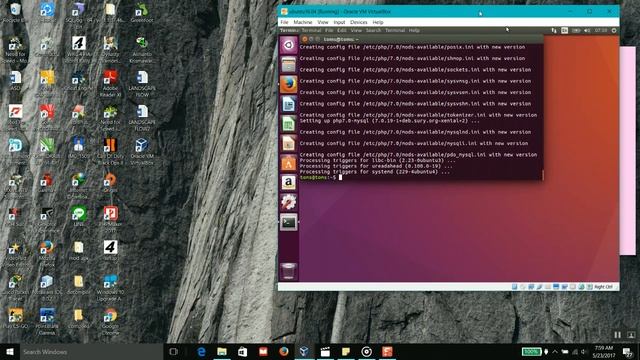Open Oracle VM VirtualBox desktop shortcut
The image size is (640, 360).
pyautogui.click(x=142, y=151)
